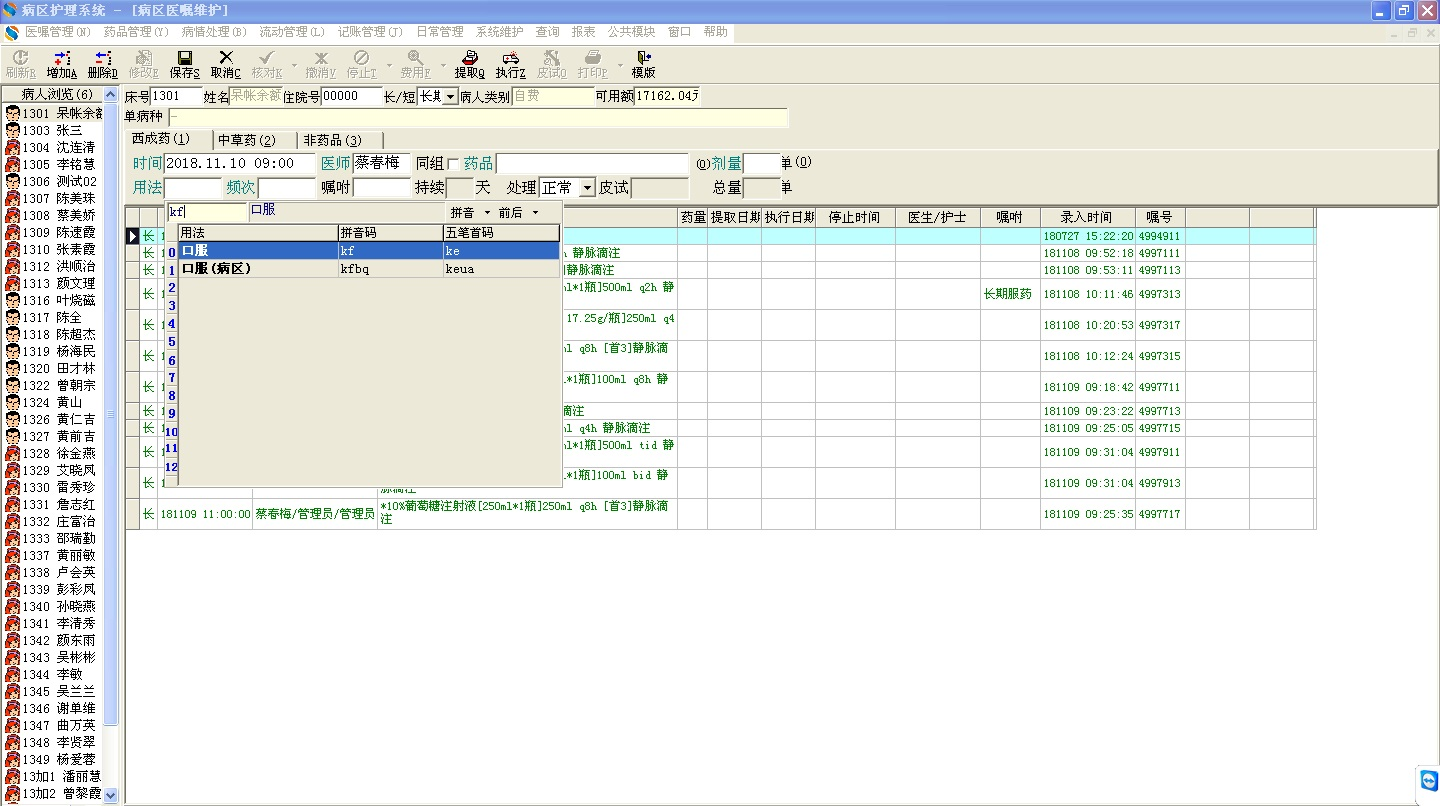
Task: Toggle the 同组 checkbox
Action: click(453, 164)
